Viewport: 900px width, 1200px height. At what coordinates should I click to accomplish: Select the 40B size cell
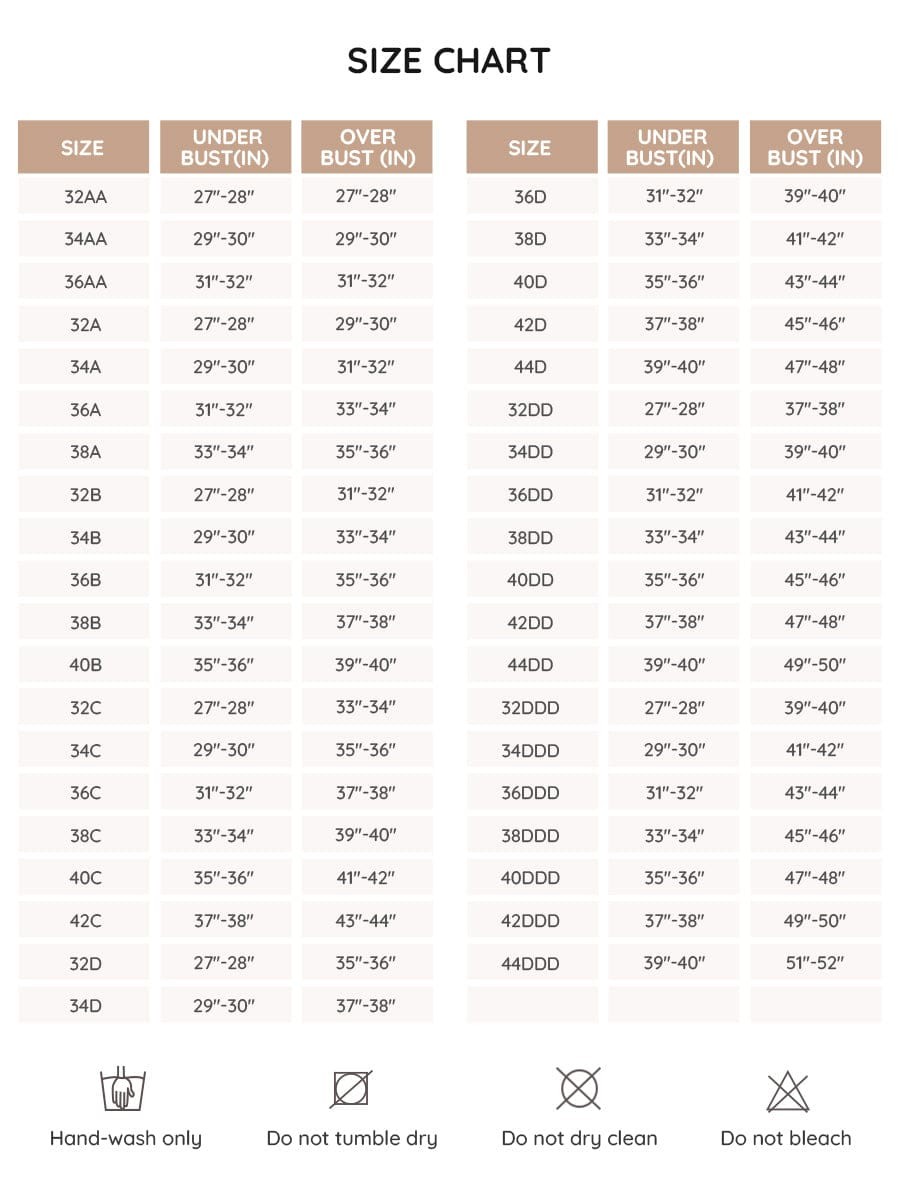pos(84,665)
